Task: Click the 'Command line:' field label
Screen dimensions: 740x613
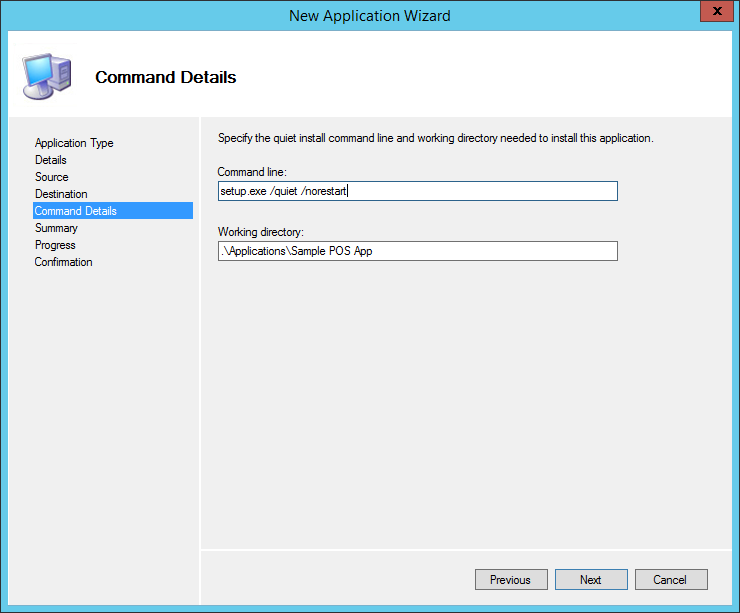Action: coord(251,173)
